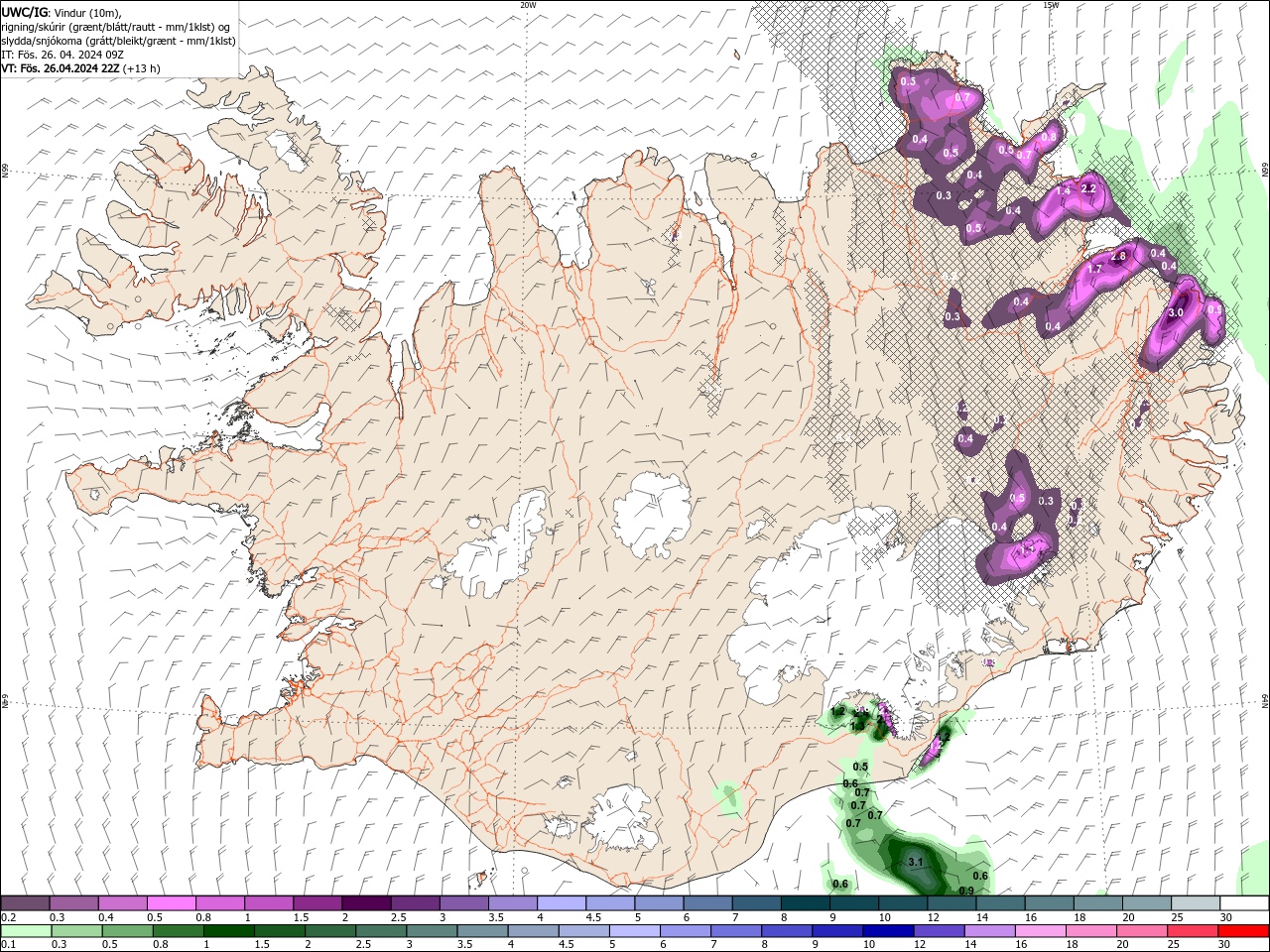Click the 20W longitude label

point(528,5)
